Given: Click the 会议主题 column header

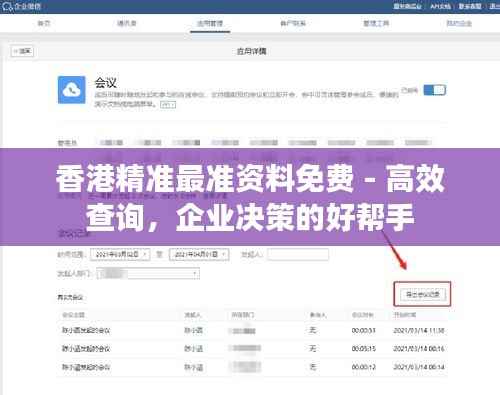Looking at the screenshot, I should point(73,315).
